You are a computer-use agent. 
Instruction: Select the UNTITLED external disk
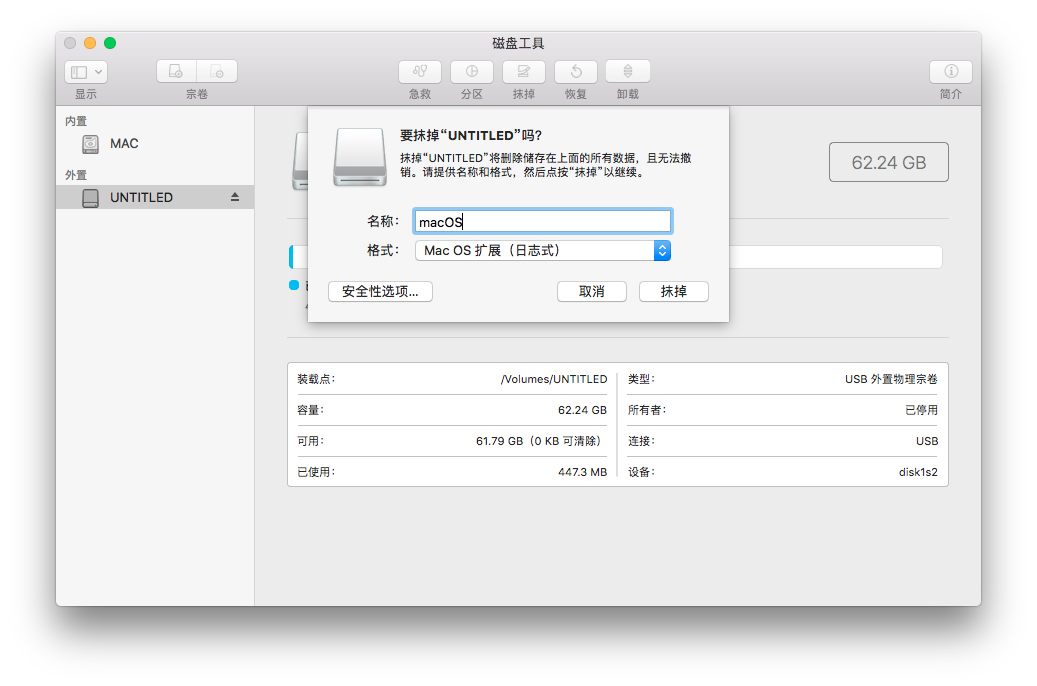click(x=155, y=197)
